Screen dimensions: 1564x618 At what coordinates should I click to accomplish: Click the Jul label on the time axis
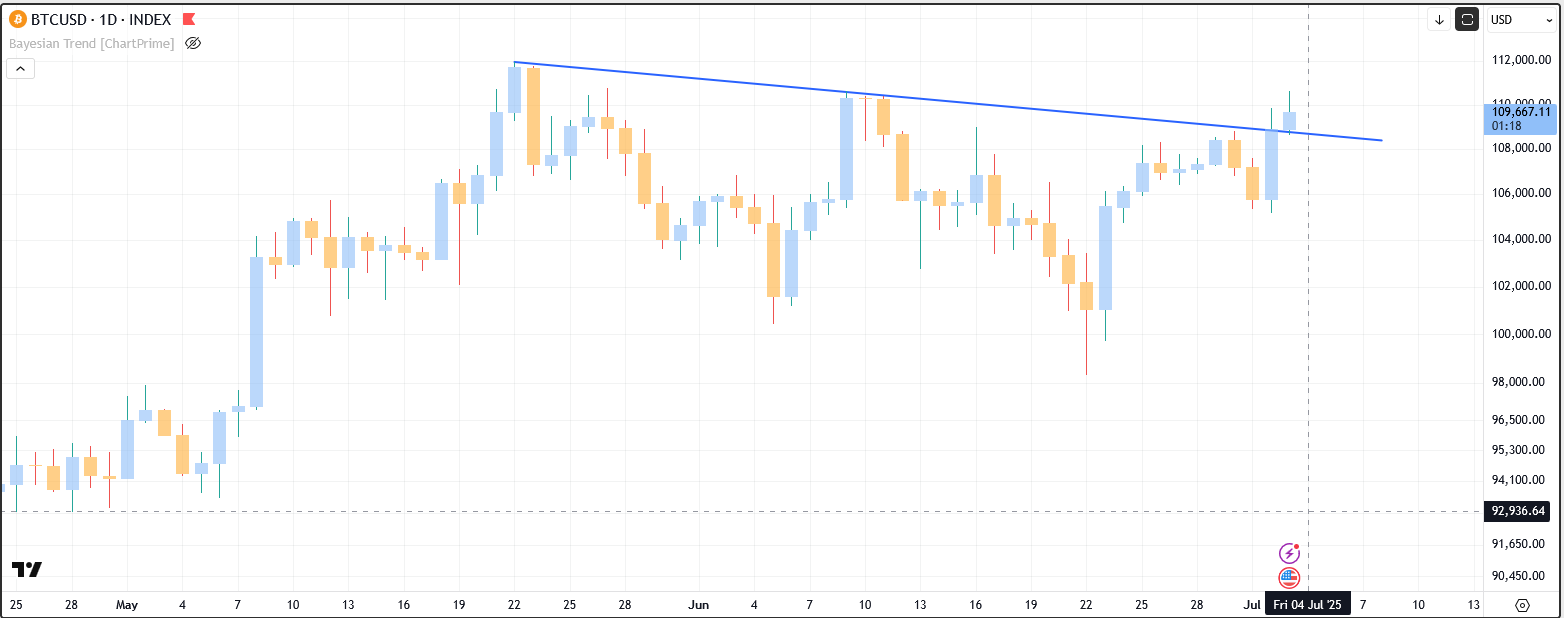click(x=1251, y=605)
